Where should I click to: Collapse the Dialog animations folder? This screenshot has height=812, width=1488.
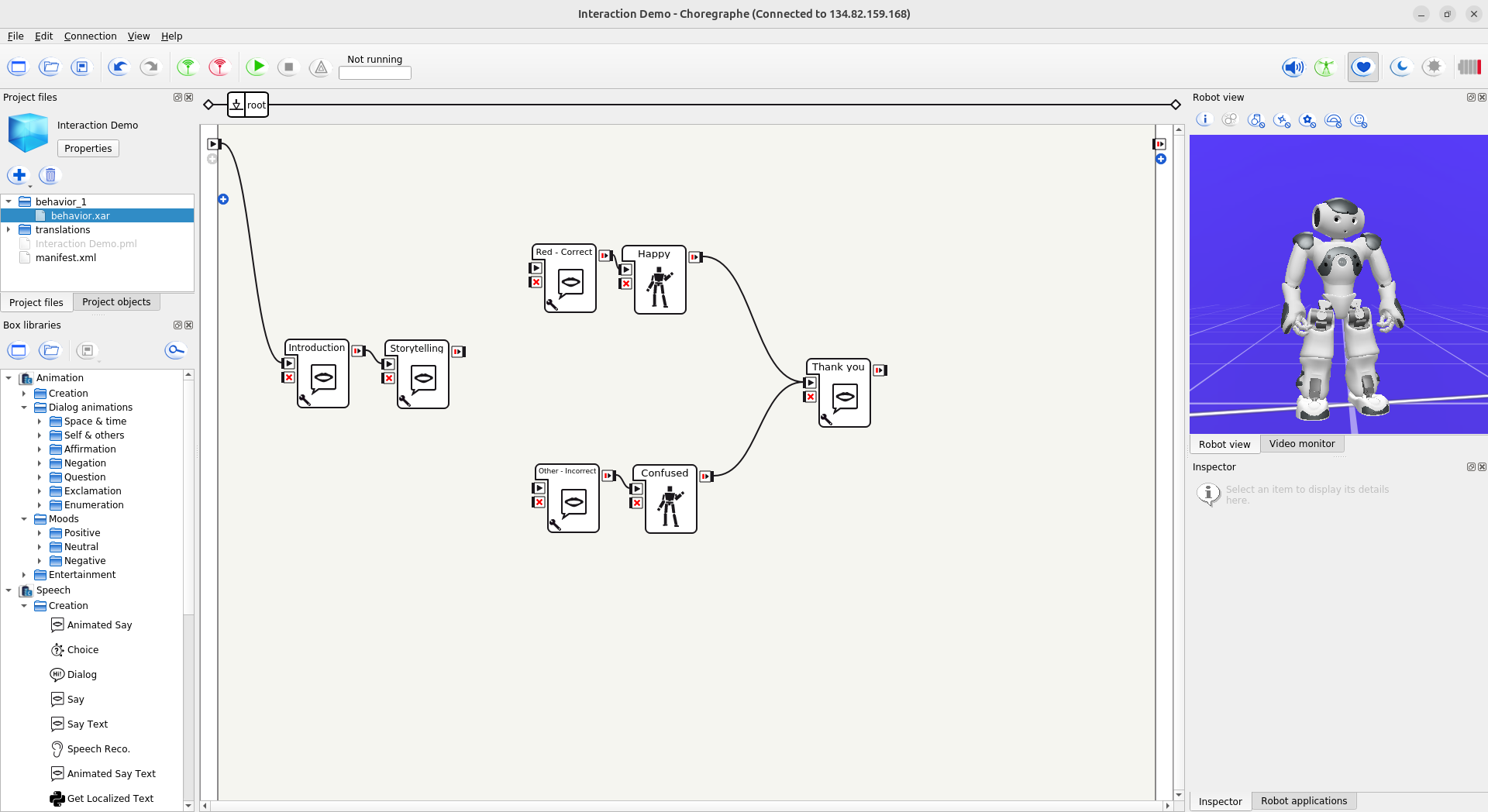[24, 408]
